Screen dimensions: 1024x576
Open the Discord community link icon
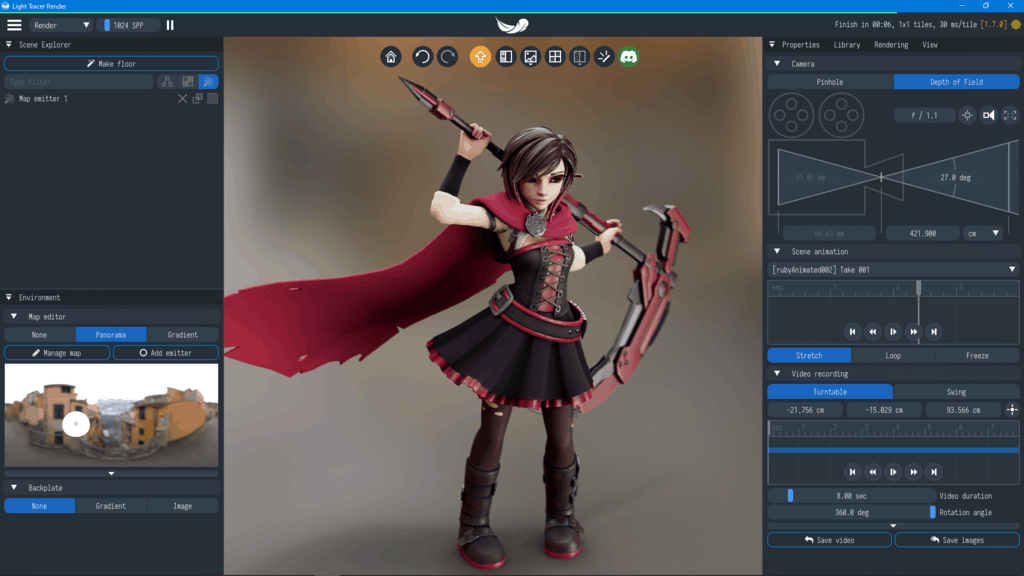tap(629, 57)
